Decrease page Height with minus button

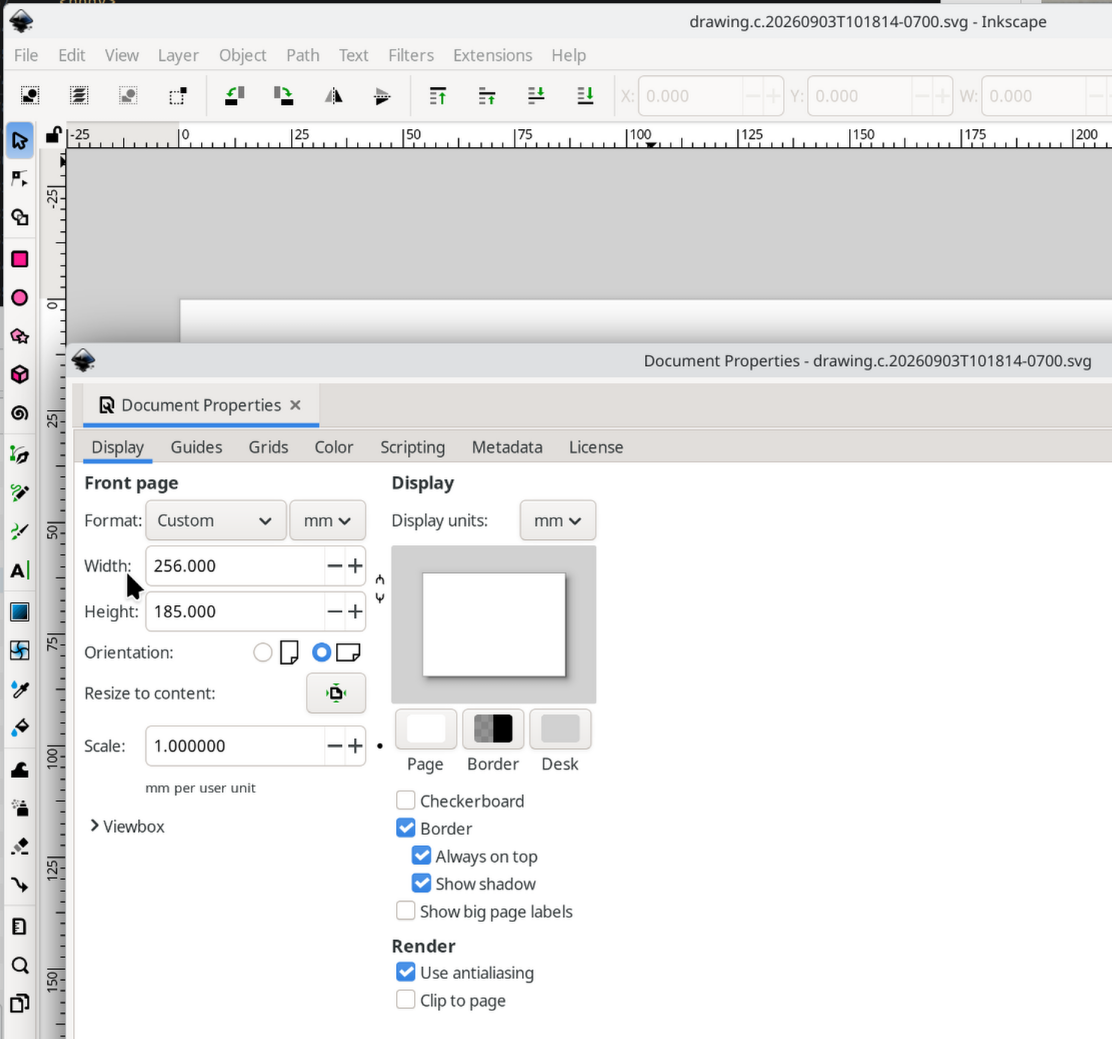335,611
